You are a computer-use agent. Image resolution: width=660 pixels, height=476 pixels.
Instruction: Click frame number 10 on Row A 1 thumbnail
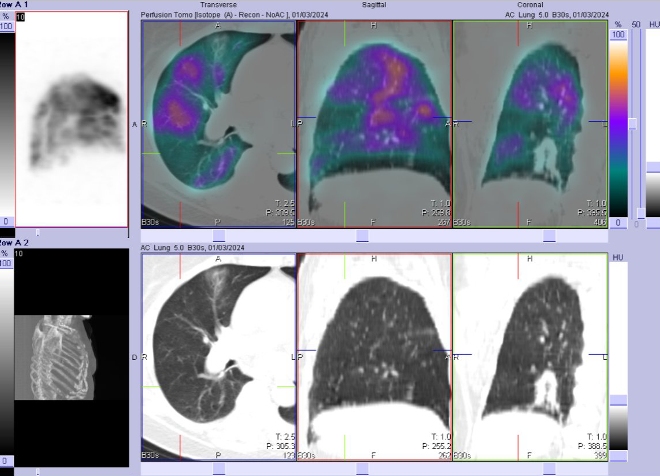[20, 17]
